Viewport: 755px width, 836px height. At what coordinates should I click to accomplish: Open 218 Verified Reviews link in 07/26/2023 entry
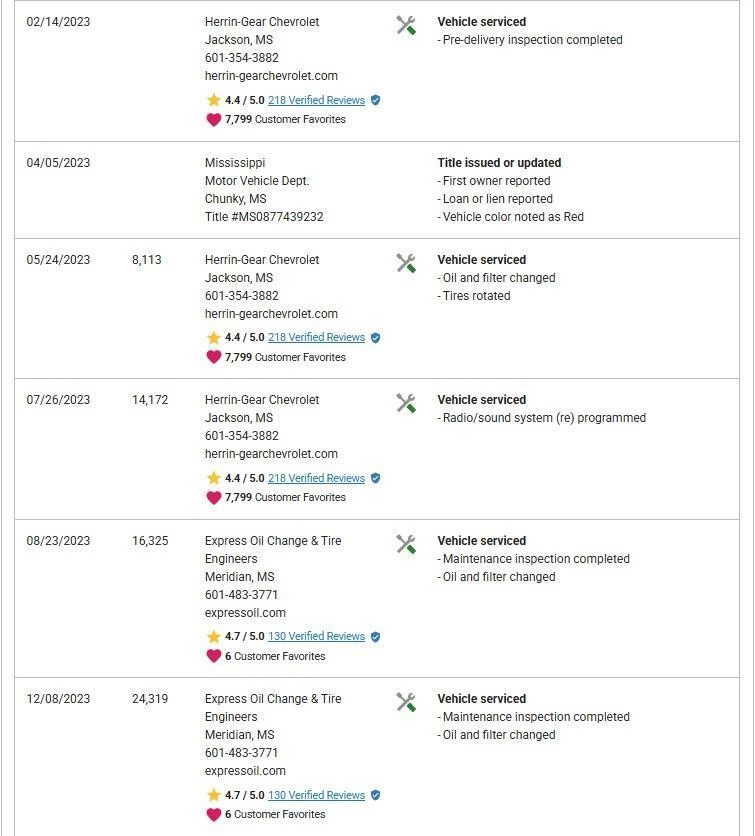pos(316,478)
